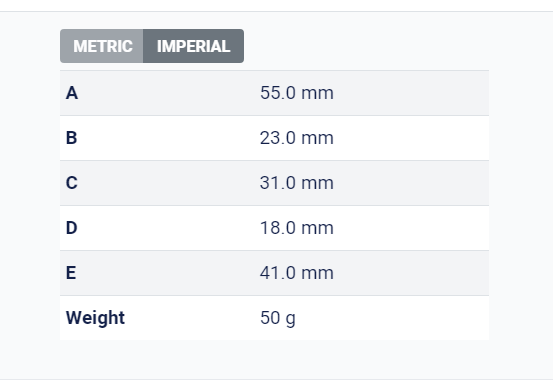Click the empty area of row B
The width and height of the screenshot is (553, 391).
[x=411, y=138]
